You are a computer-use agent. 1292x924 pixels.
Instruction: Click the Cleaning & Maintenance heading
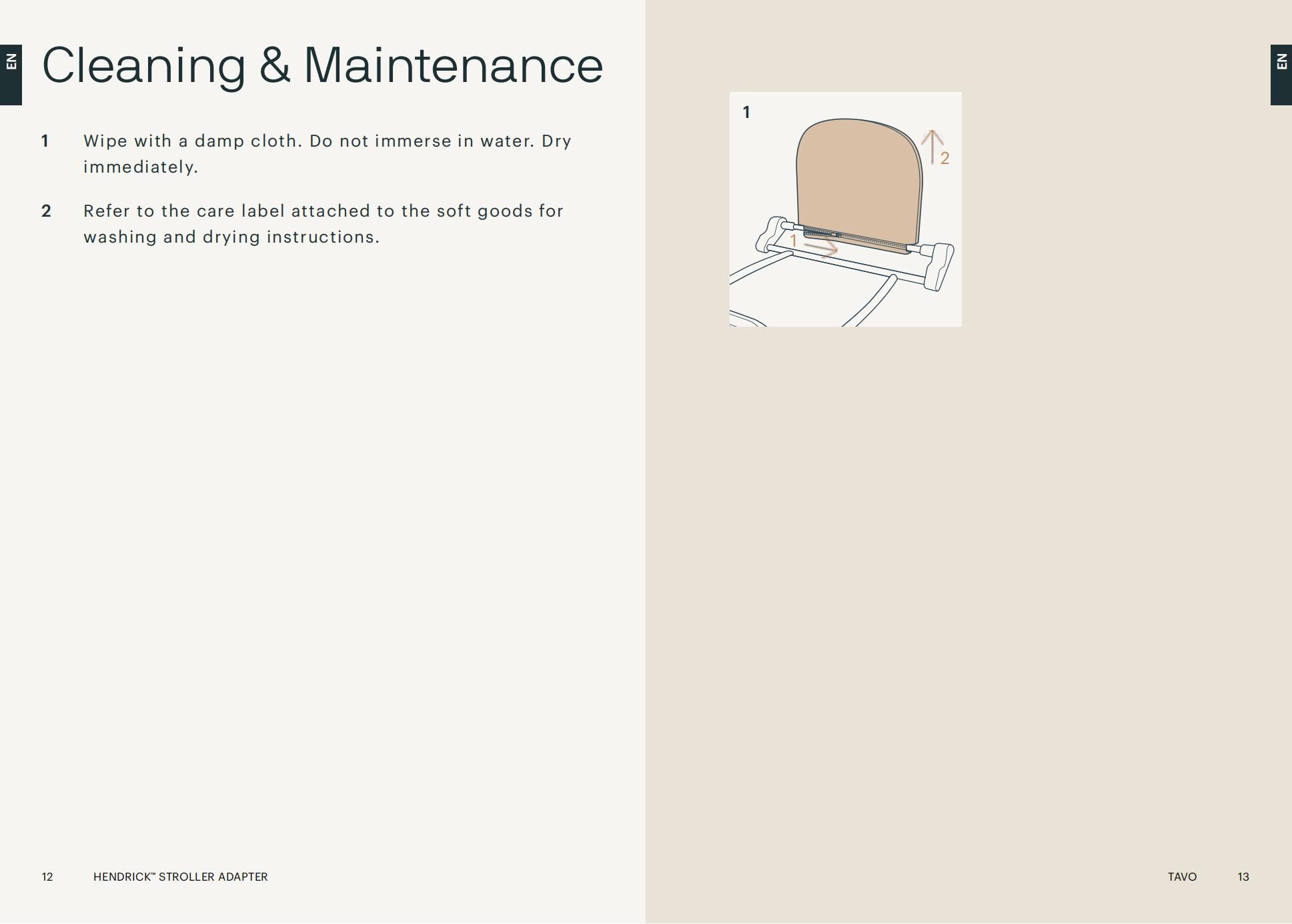coord(322,66)
